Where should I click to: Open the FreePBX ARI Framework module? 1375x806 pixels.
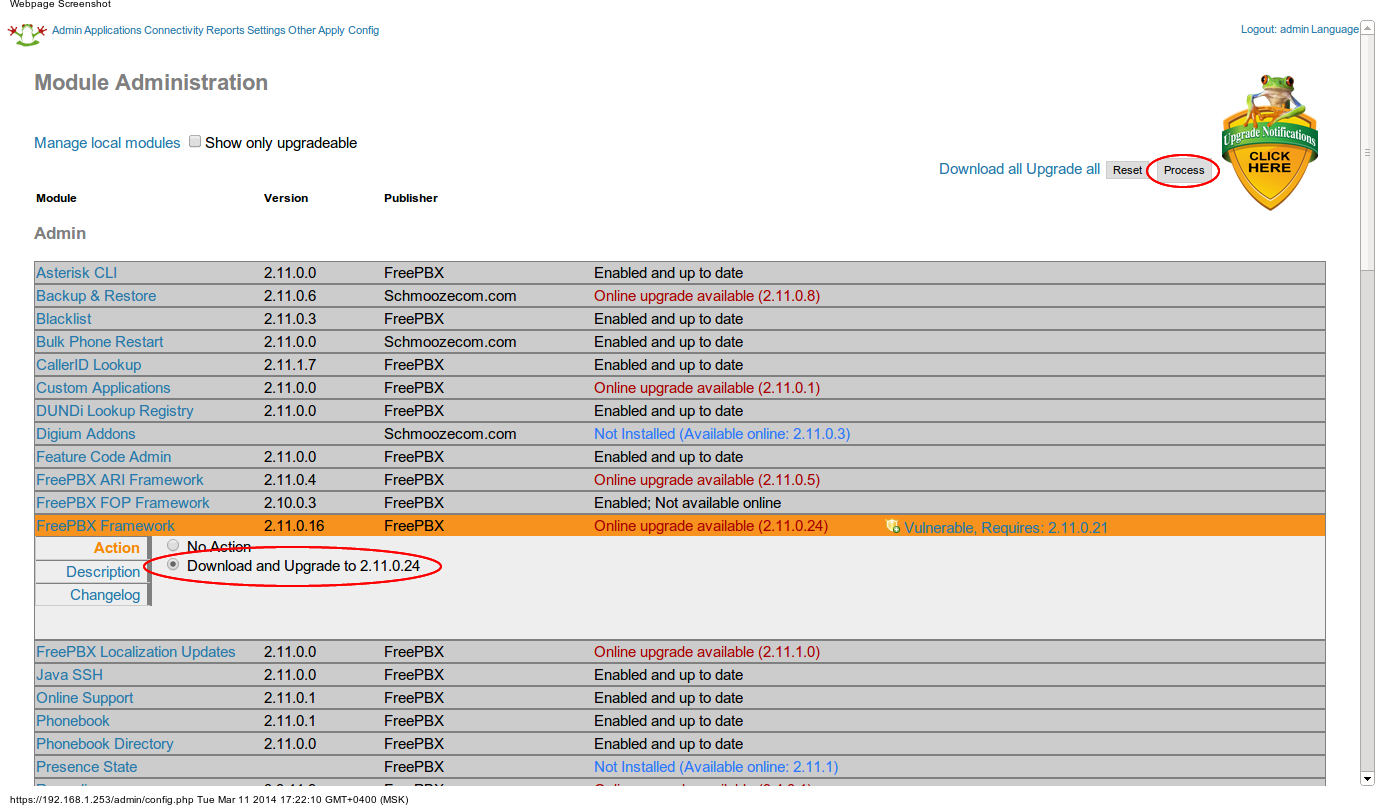(120, 480)
